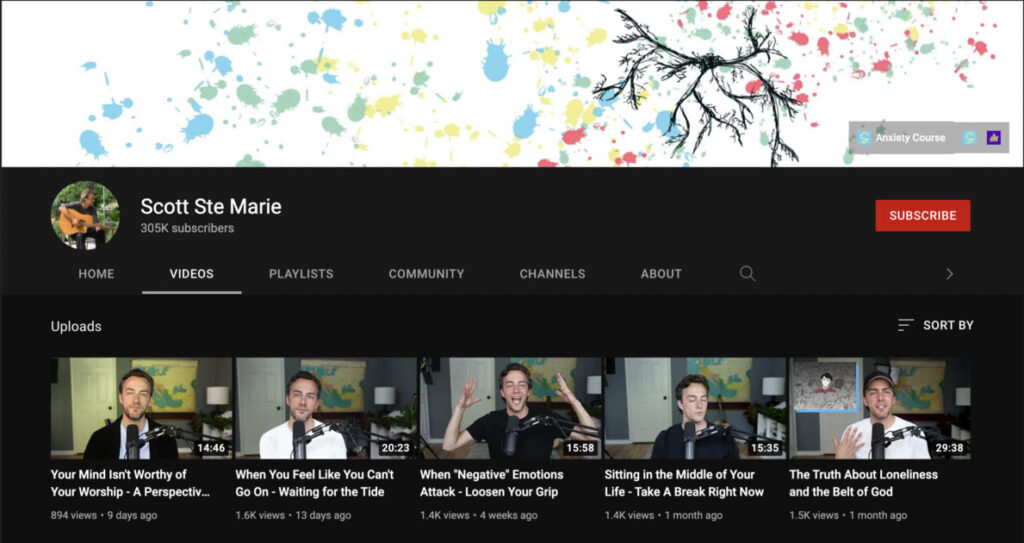This screenshot has height=543, width=1024.
Task: Click "1.4K views • 4 weeks ago" text
Action: pos(479,515)
